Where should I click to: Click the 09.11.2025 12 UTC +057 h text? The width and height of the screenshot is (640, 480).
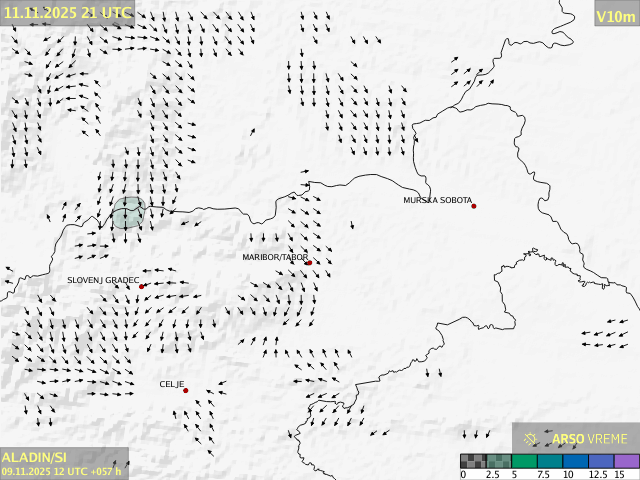click(x=61, y=471)
